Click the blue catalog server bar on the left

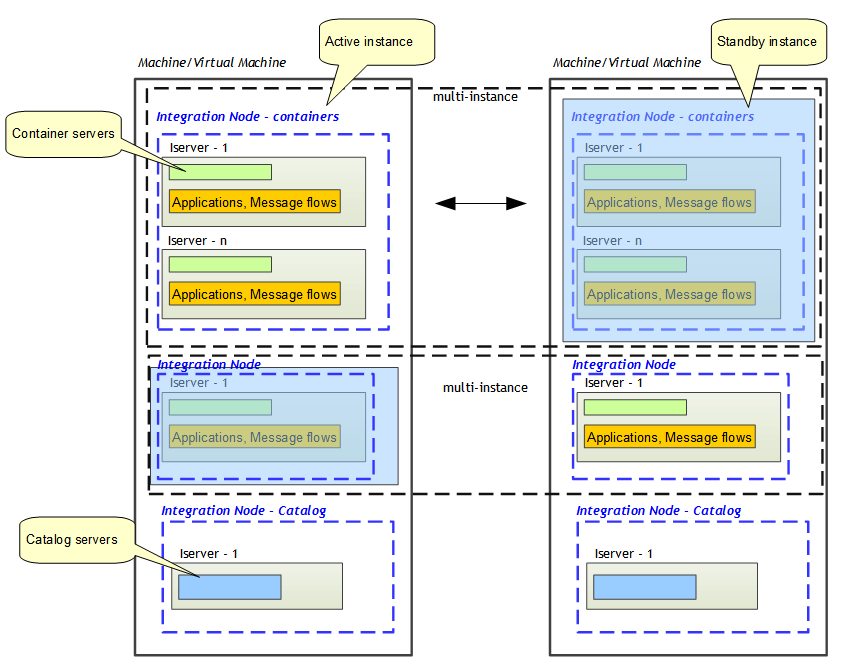point(229,586)
